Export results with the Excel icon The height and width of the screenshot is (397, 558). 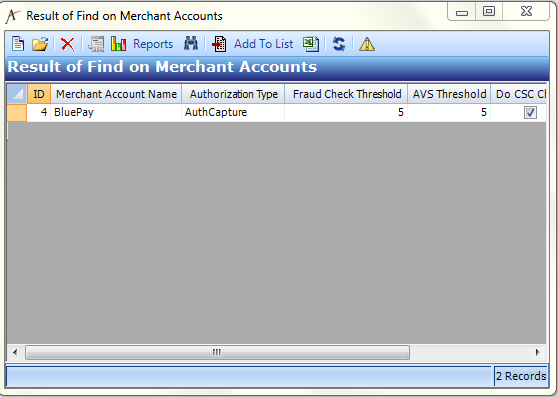pyautogui.click(x=311, y=44)
